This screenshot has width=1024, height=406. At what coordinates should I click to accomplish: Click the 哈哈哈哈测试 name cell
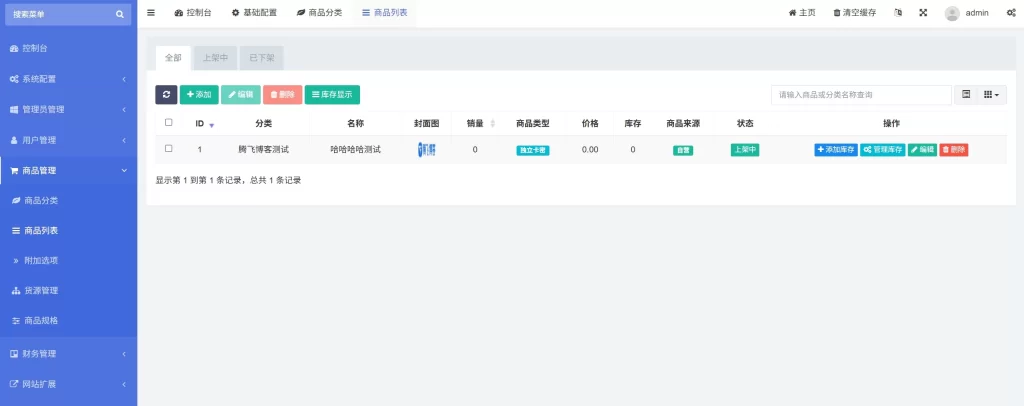[356, 149]
